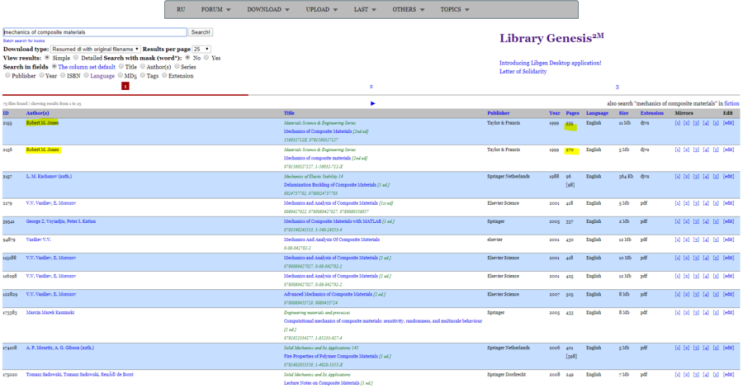
Task: Sort results by the ID column
Action: pos(6,113)
